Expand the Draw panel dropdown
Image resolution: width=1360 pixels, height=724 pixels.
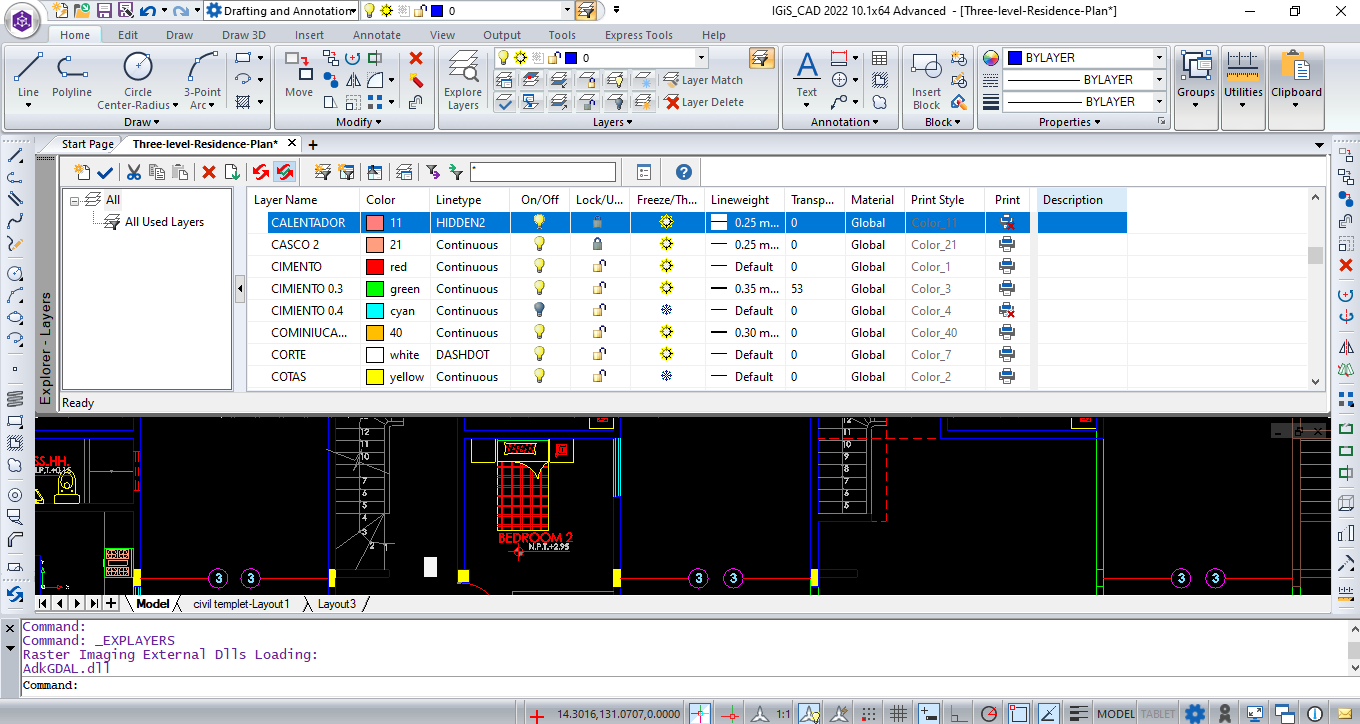[x=141, y=122]
